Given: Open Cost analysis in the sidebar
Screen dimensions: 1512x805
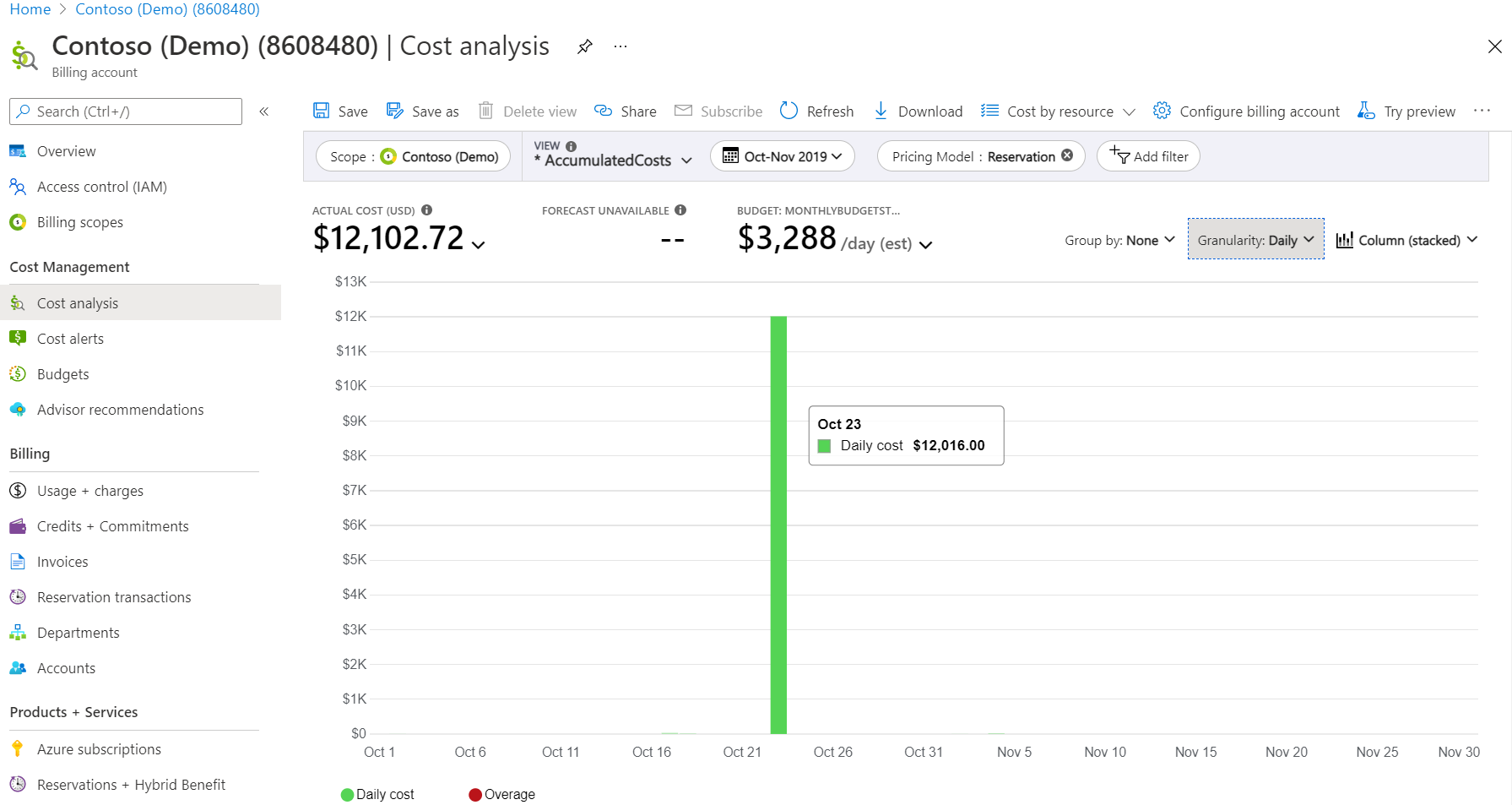Looking at the screenshot, I should (140, 302).
